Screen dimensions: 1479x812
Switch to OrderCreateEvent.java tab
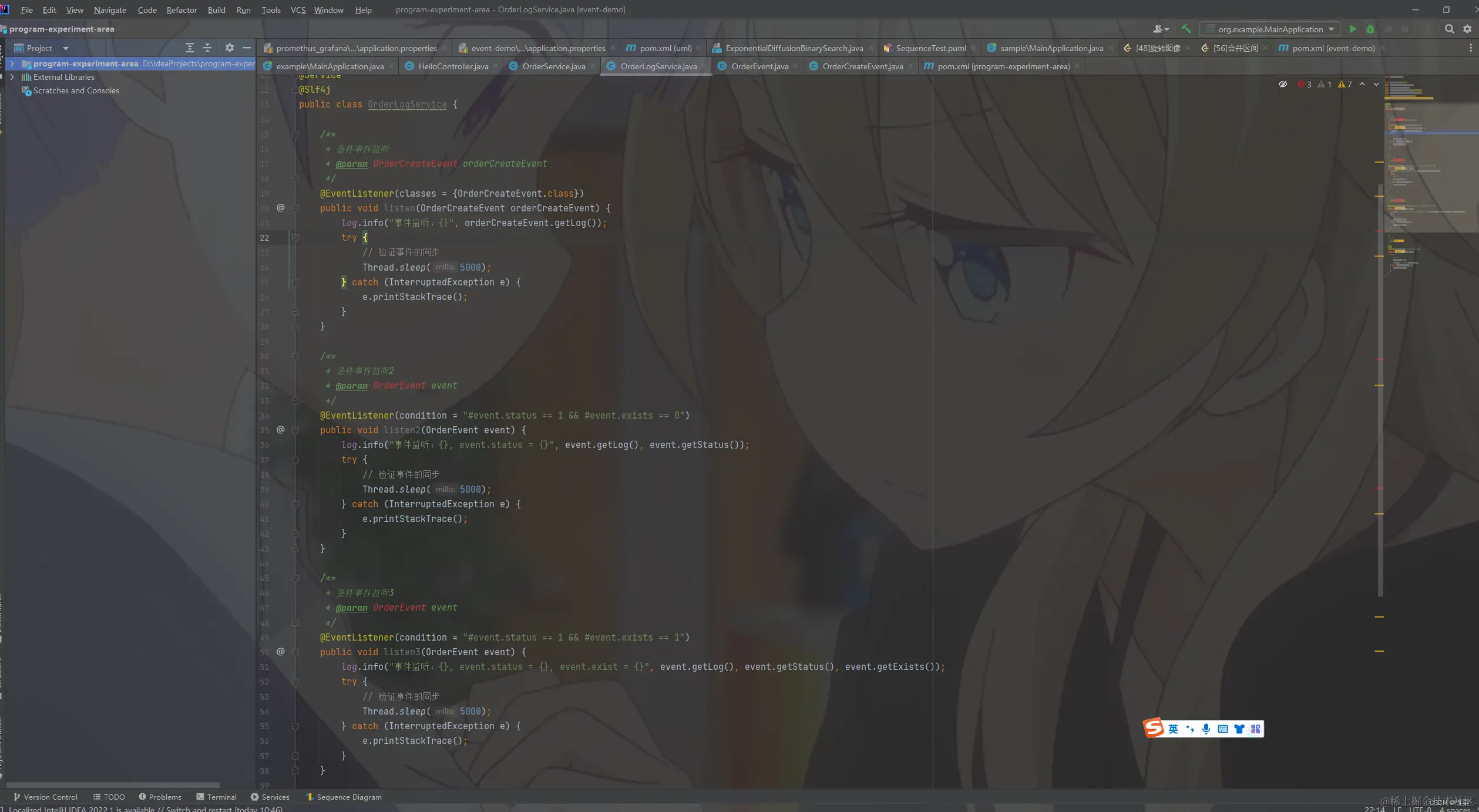point(862,66)
